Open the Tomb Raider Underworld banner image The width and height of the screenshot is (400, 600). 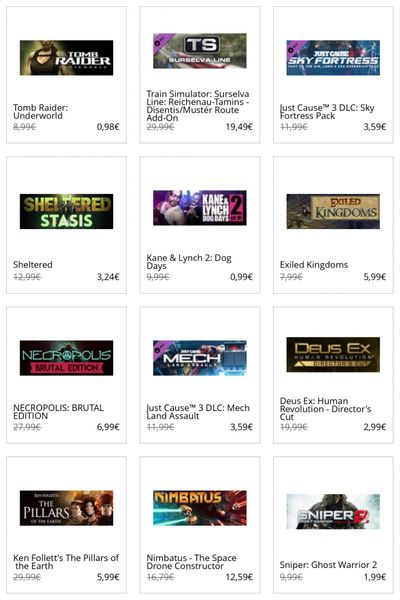pyautogui.click(x=66, y=58)
